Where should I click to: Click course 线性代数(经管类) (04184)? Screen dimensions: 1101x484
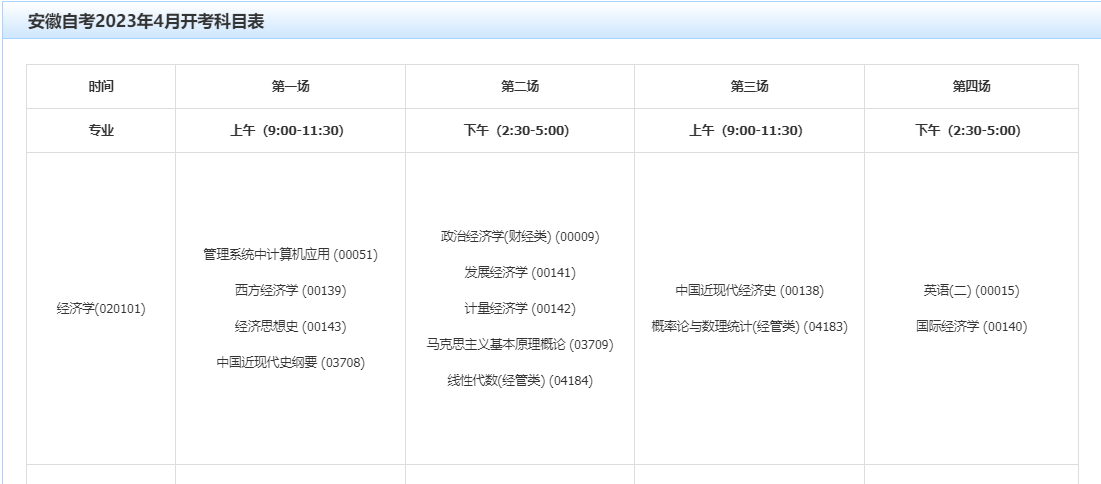pyautogui.click(x=520, y=381)
